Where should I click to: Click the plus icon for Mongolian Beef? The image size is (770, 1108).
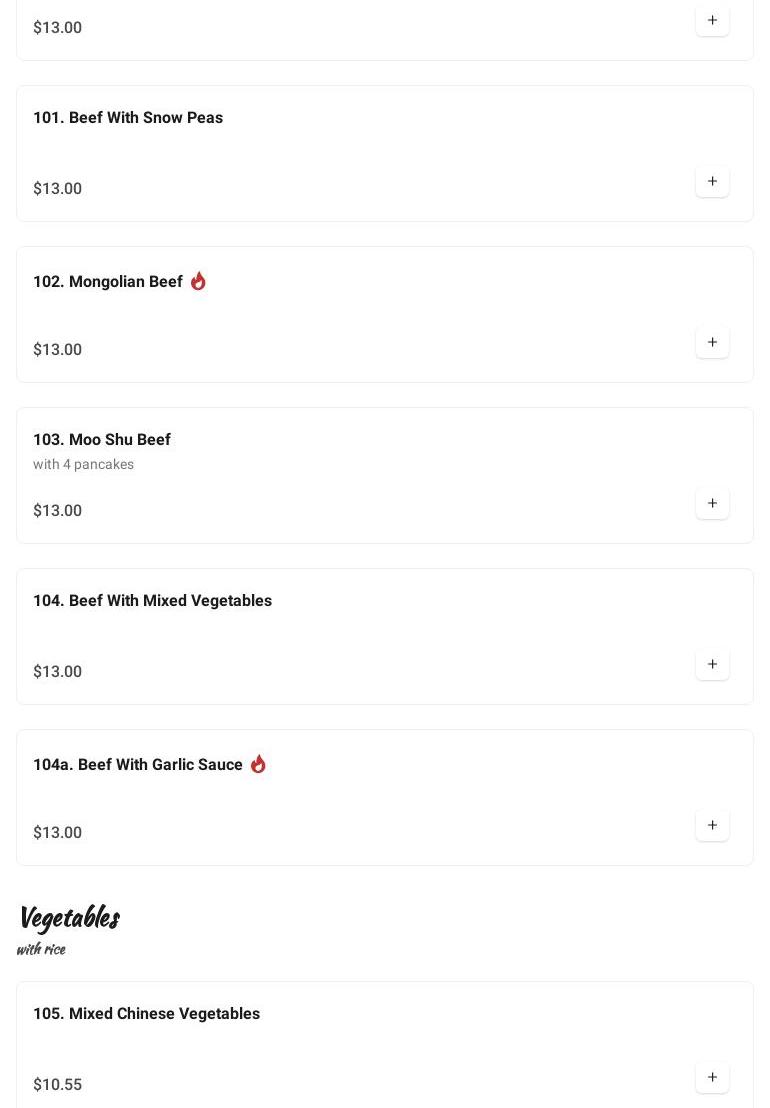coord(712,342)
